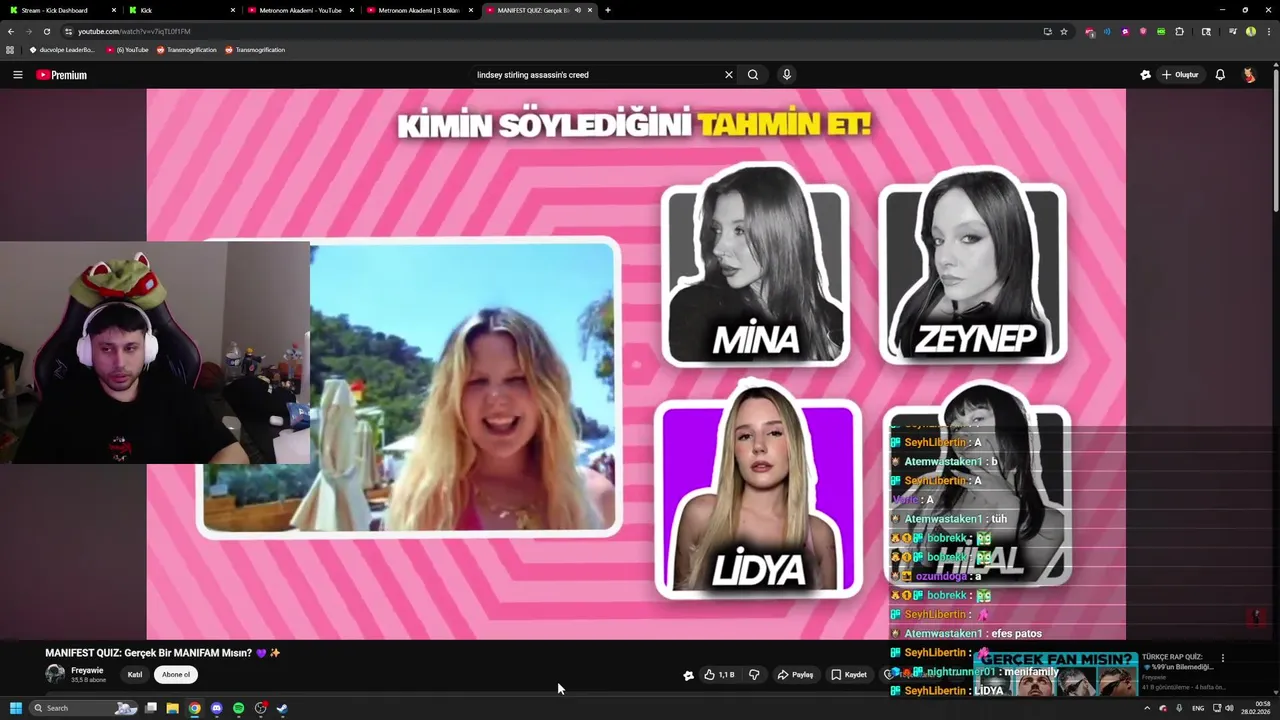Open first Transmogrification bookmark

tap(187, 50)
